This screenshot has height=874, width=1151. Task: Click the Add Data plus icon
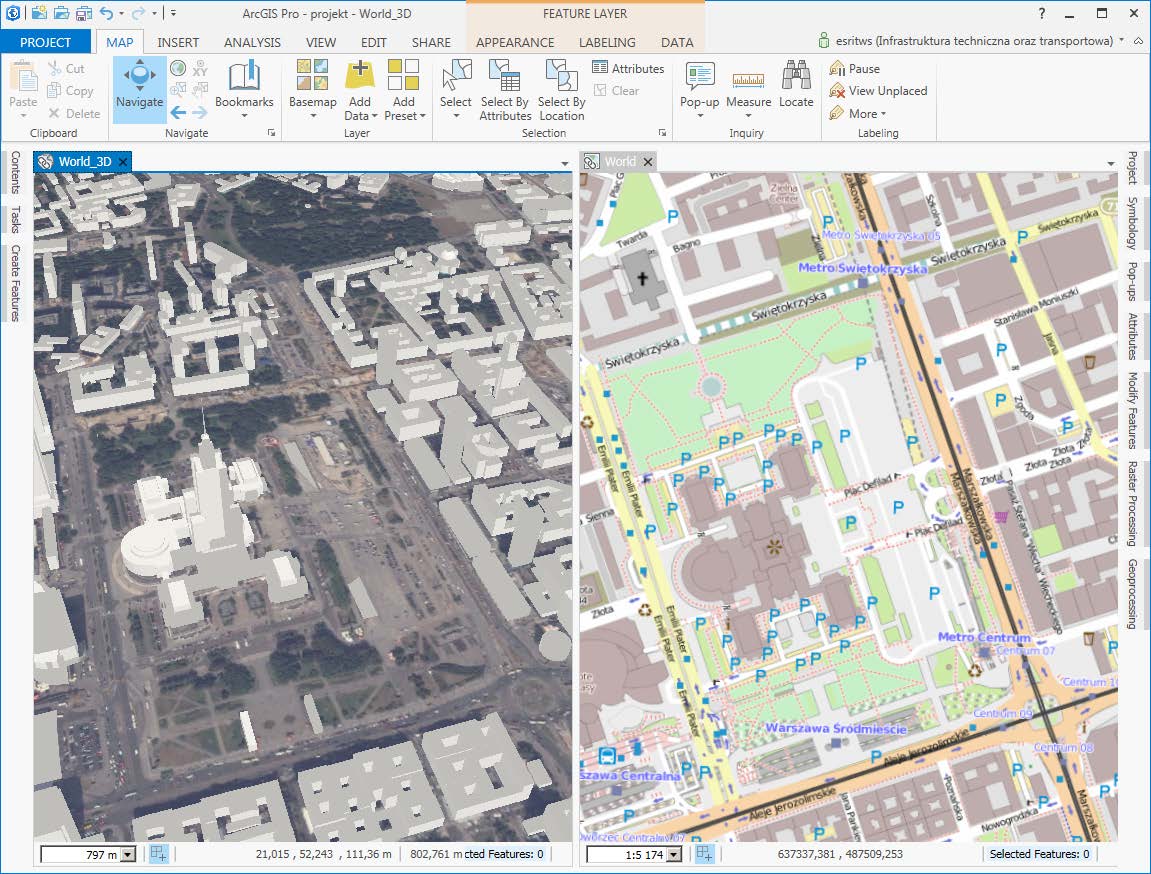[x=360, y=74]
